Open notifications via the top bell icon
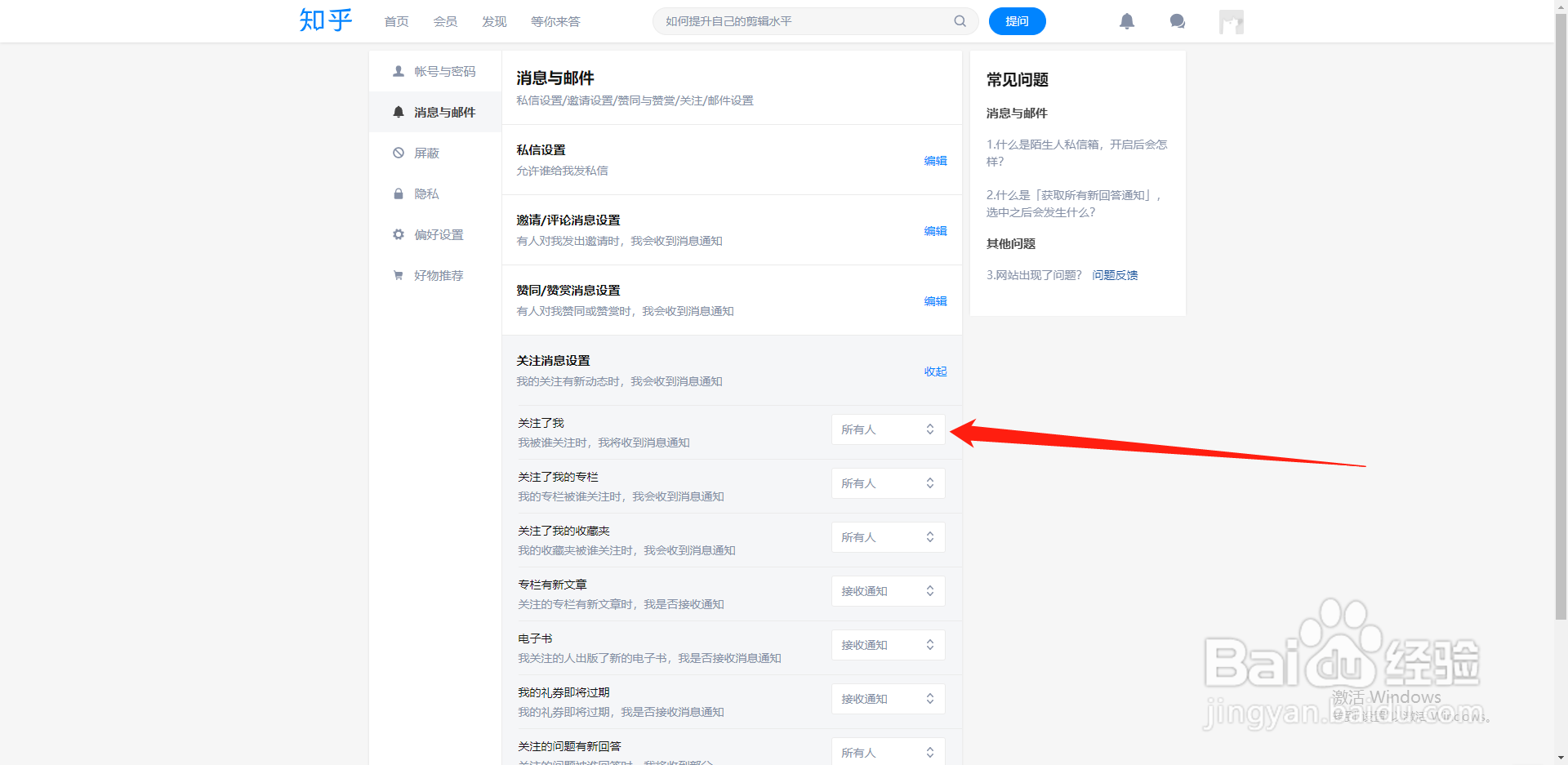Viewport: 1568px width, 765px height. 1127,21
